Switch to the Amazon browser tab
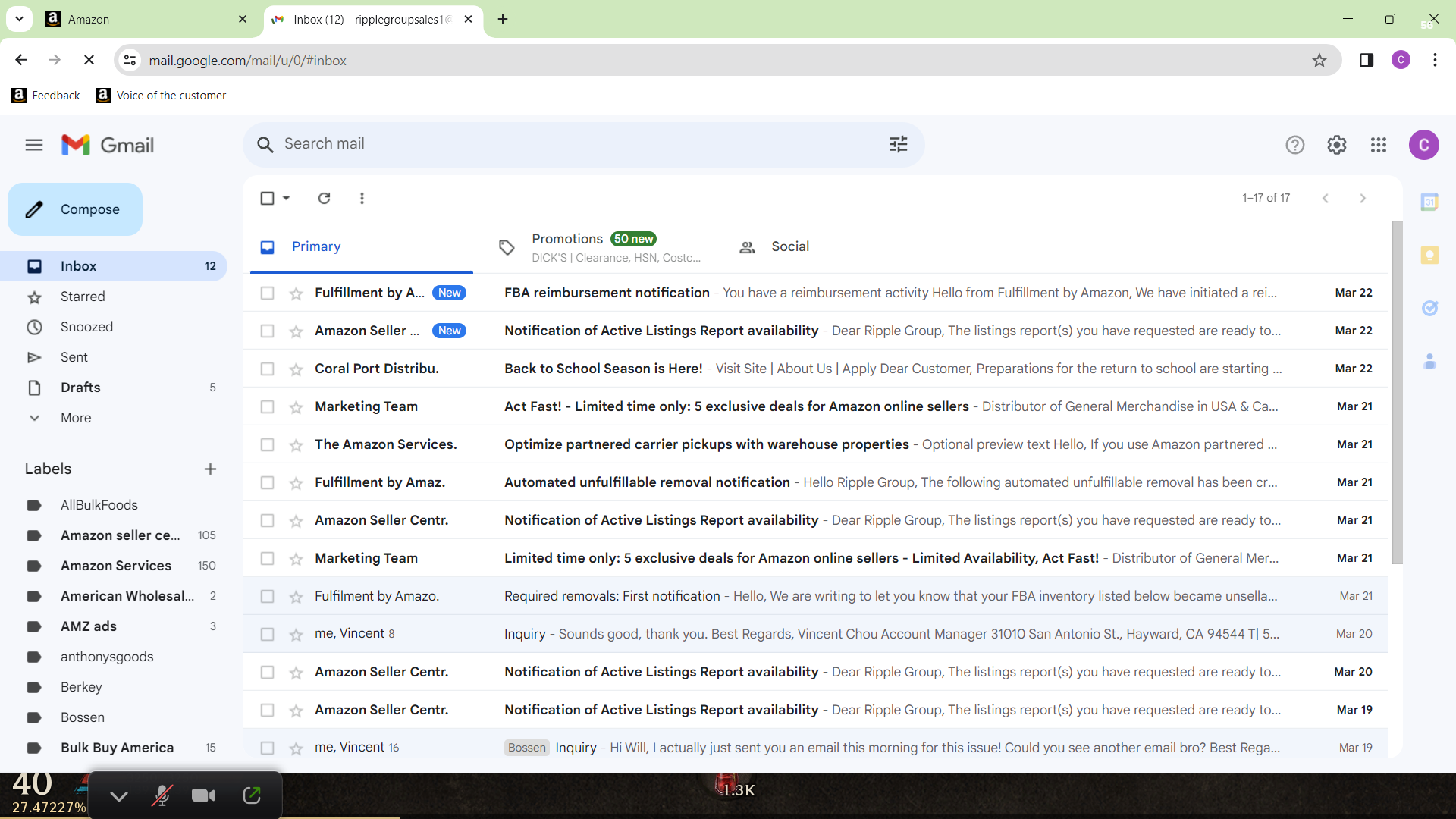 click(x=148, y=19)
